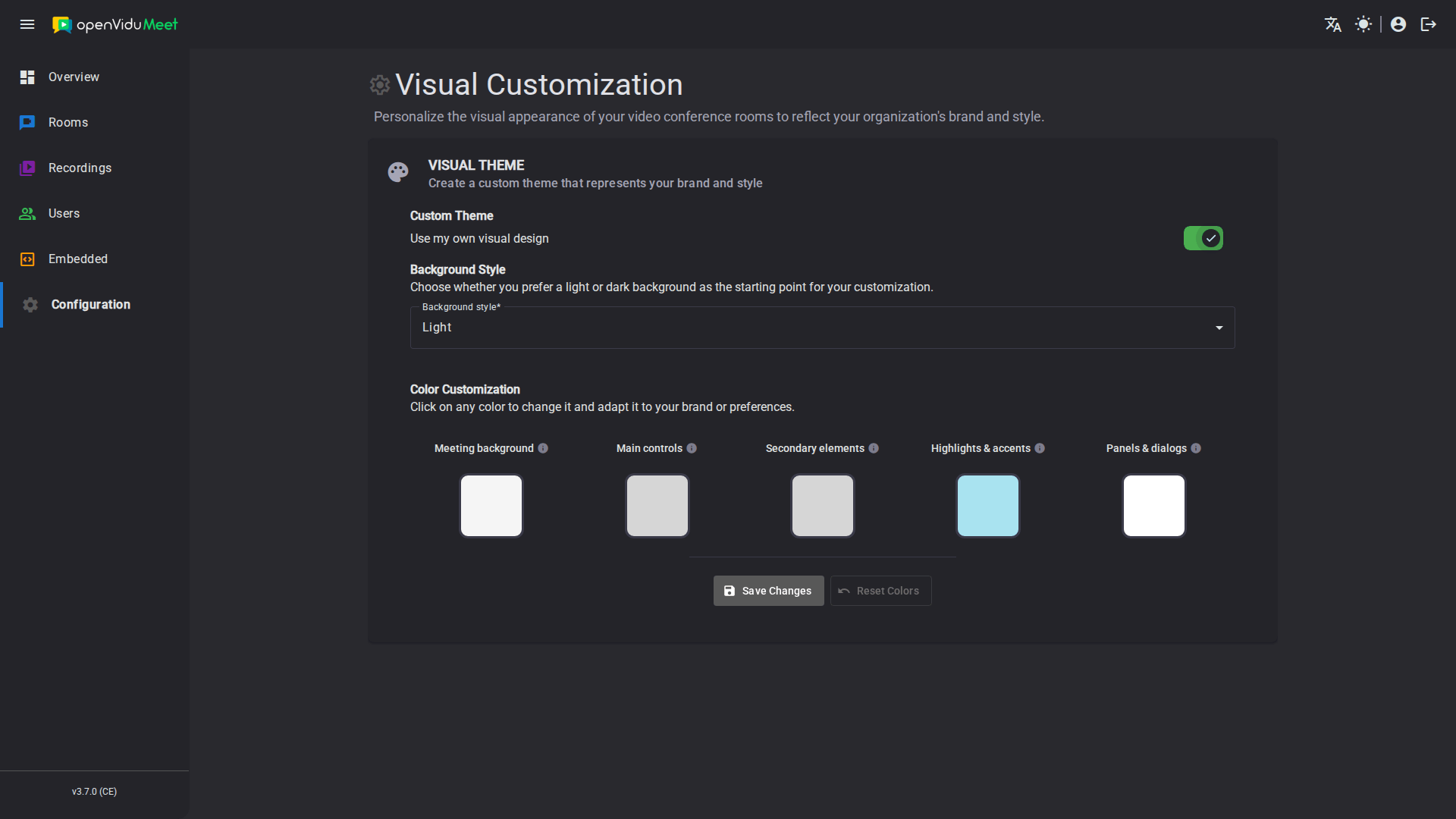The image size is (1456, 819).
Task: Click Save Changes button
Action: (x=768, y=591)
